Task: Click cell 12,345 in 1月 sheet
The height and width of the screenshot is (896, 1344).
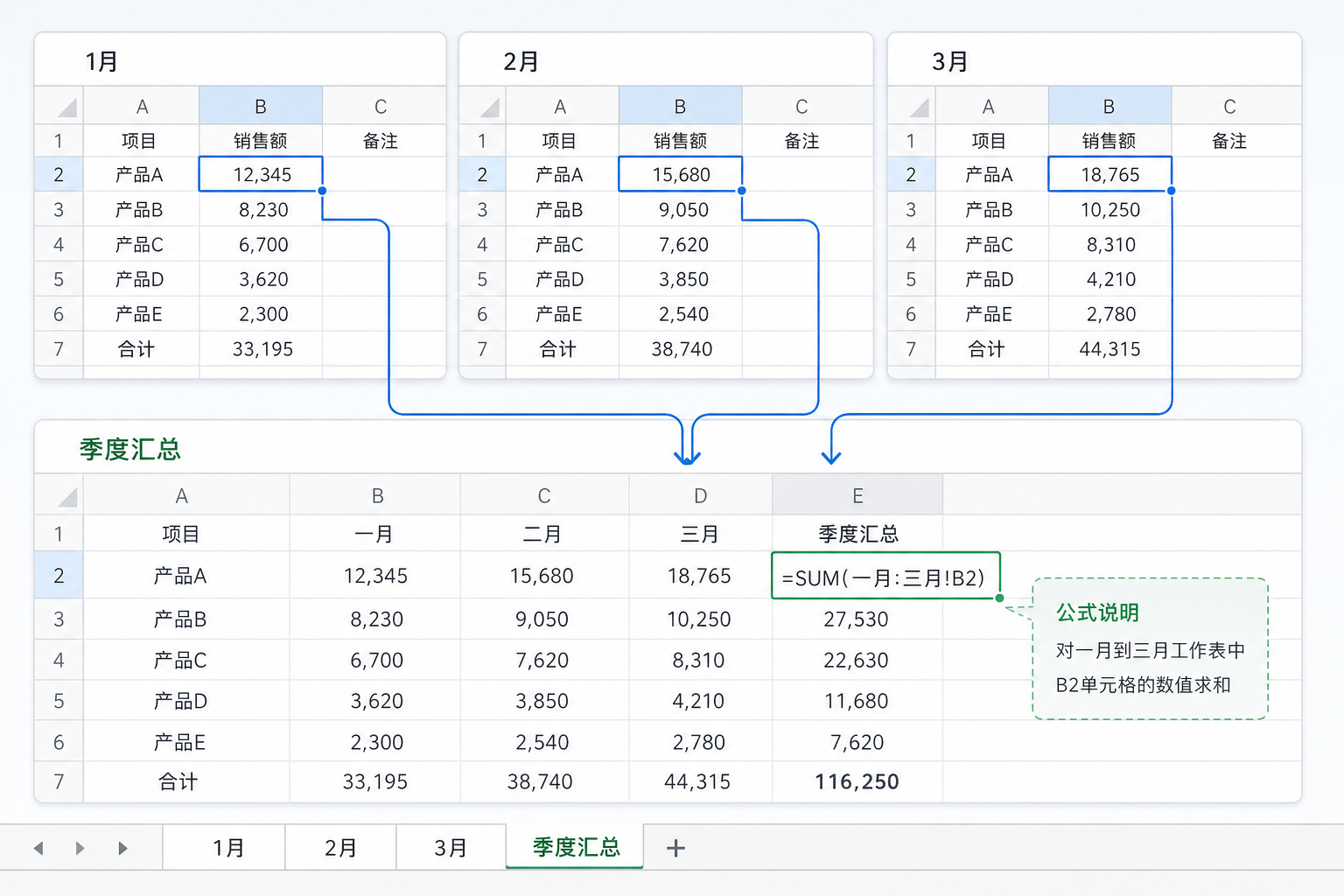Action: (261, 174)
